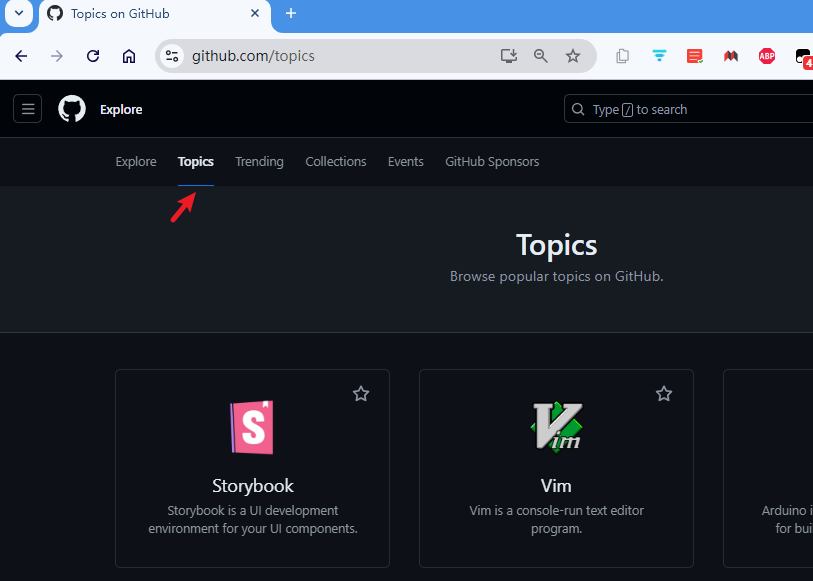The height and width of the screenshot is (581, 813).
Task: Select the Events navigation item
Action: (x=405, y=161)
